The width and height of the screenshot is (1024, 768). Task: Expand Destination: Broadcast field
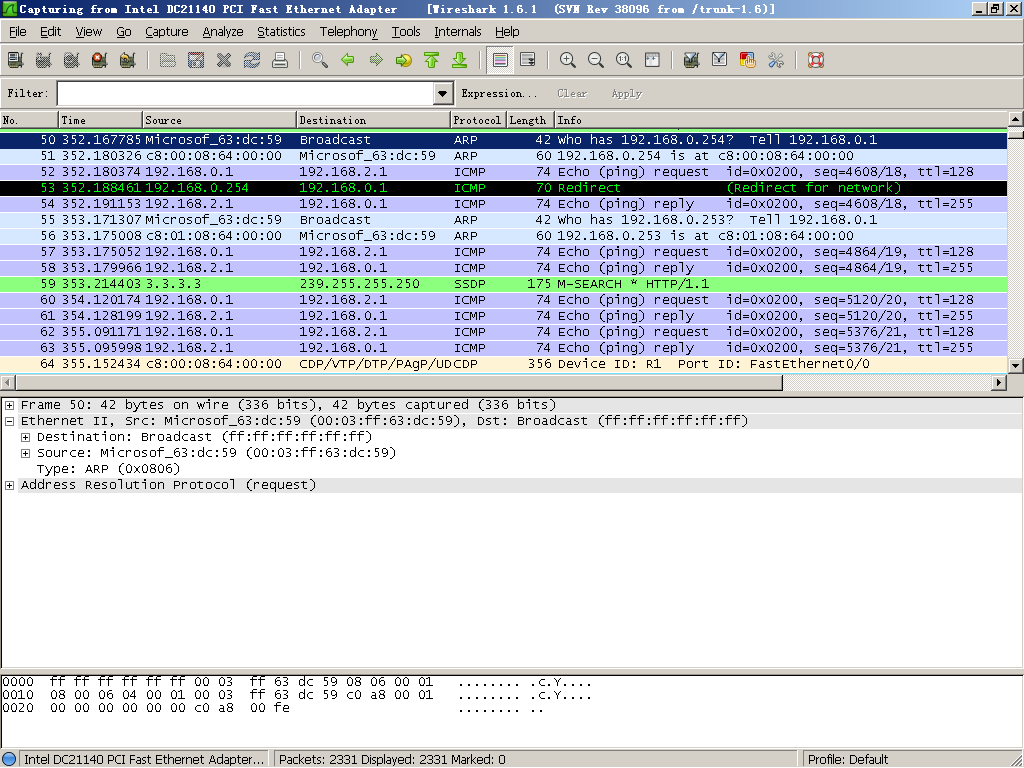pos(25,438)
